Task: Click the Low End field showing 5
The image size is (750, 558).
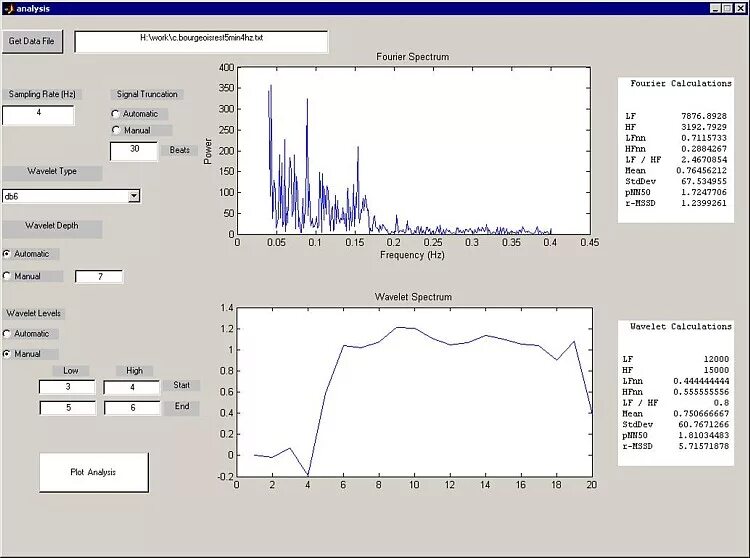Action: click(68, 408)
